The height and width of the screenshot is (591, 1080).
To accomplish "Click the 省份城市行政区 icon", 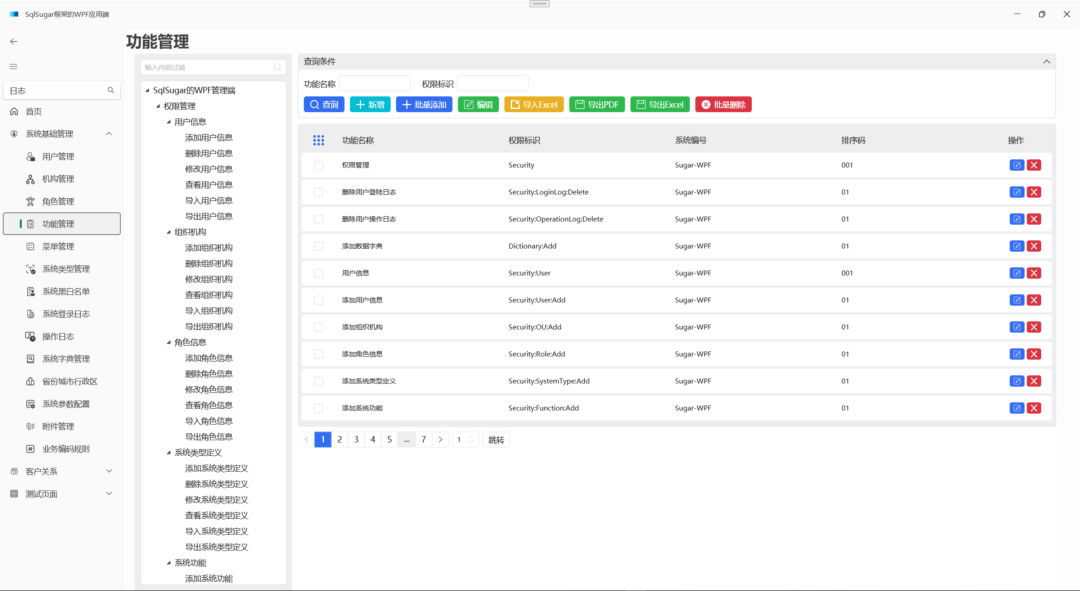I will pyautogui.click(x=30, y=382).
